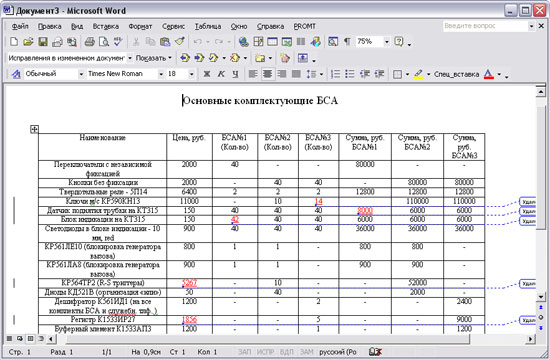Save the document with the floppy icon

pos(43,42)
